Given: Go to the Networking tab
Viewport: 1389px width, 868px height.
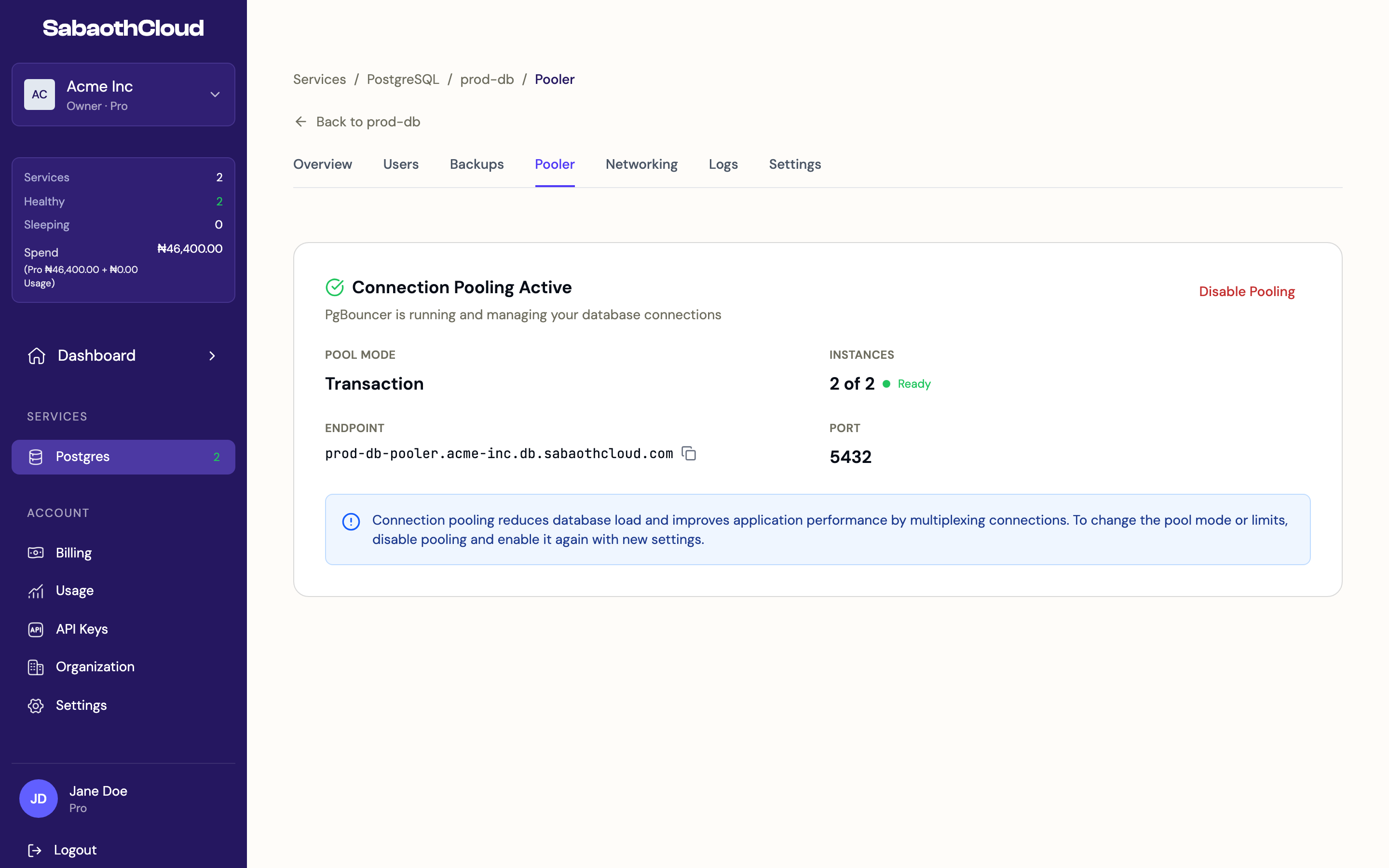Looking at the screenshot, I should coord(642,164).
